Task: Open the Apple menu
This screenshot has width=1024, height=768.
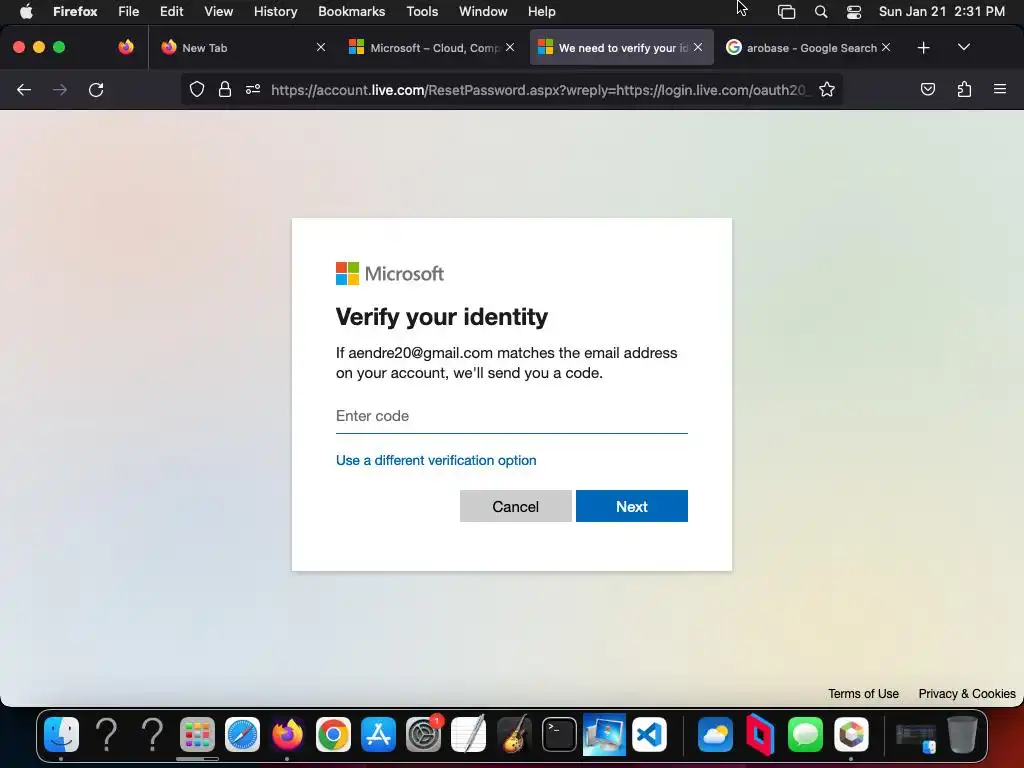Action: pos(25,11)
